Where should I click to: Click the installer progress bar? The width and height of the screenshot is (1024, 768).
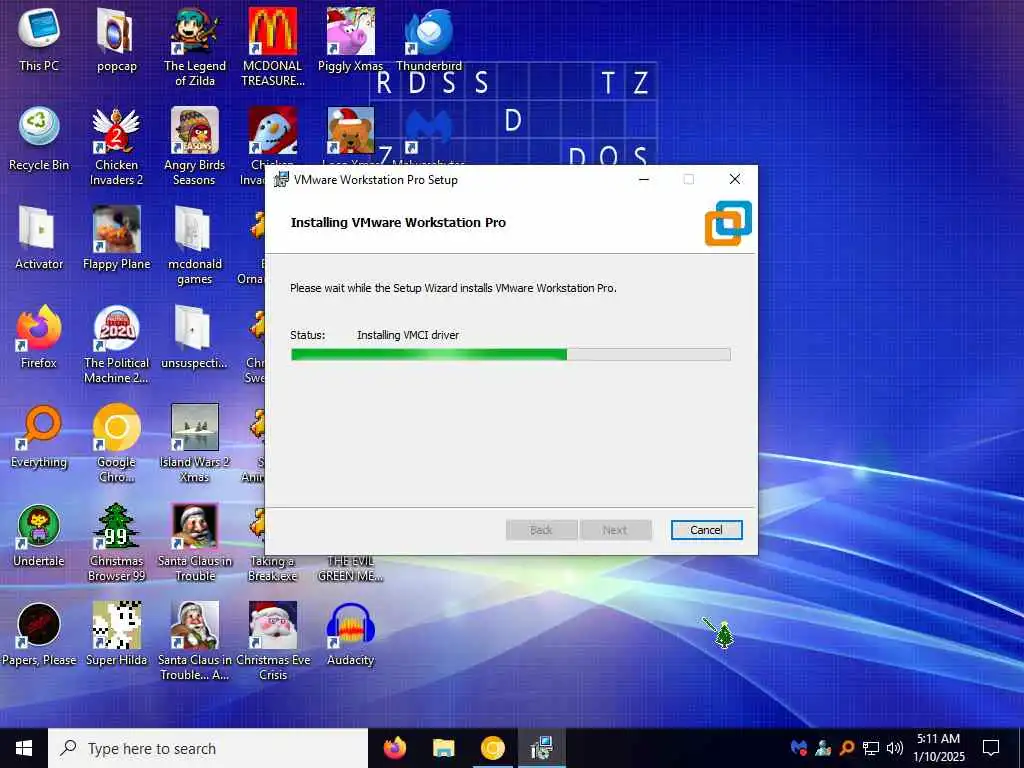(510, 355)
